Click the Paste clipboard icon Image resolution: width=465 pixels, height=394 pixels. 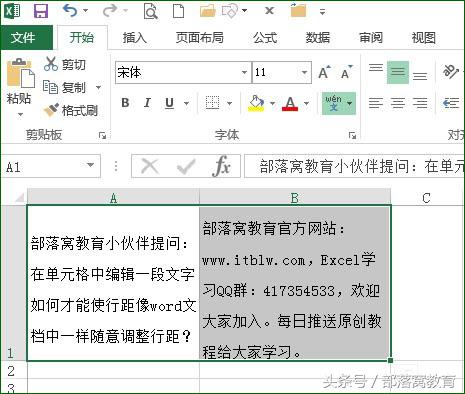(x=20, y=72)
